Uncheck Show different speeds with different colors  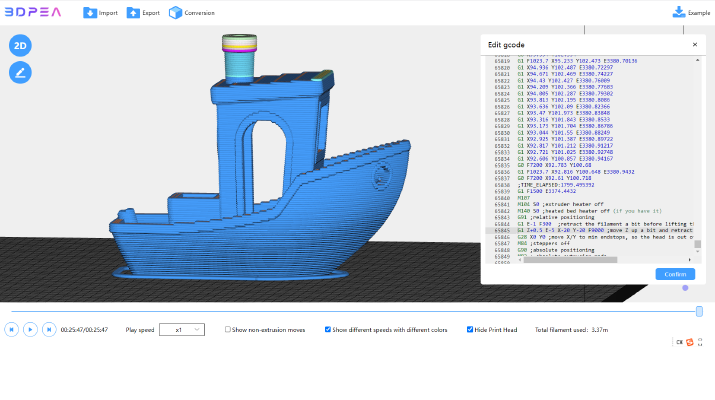pyautogui.click(x=327, y=329)
